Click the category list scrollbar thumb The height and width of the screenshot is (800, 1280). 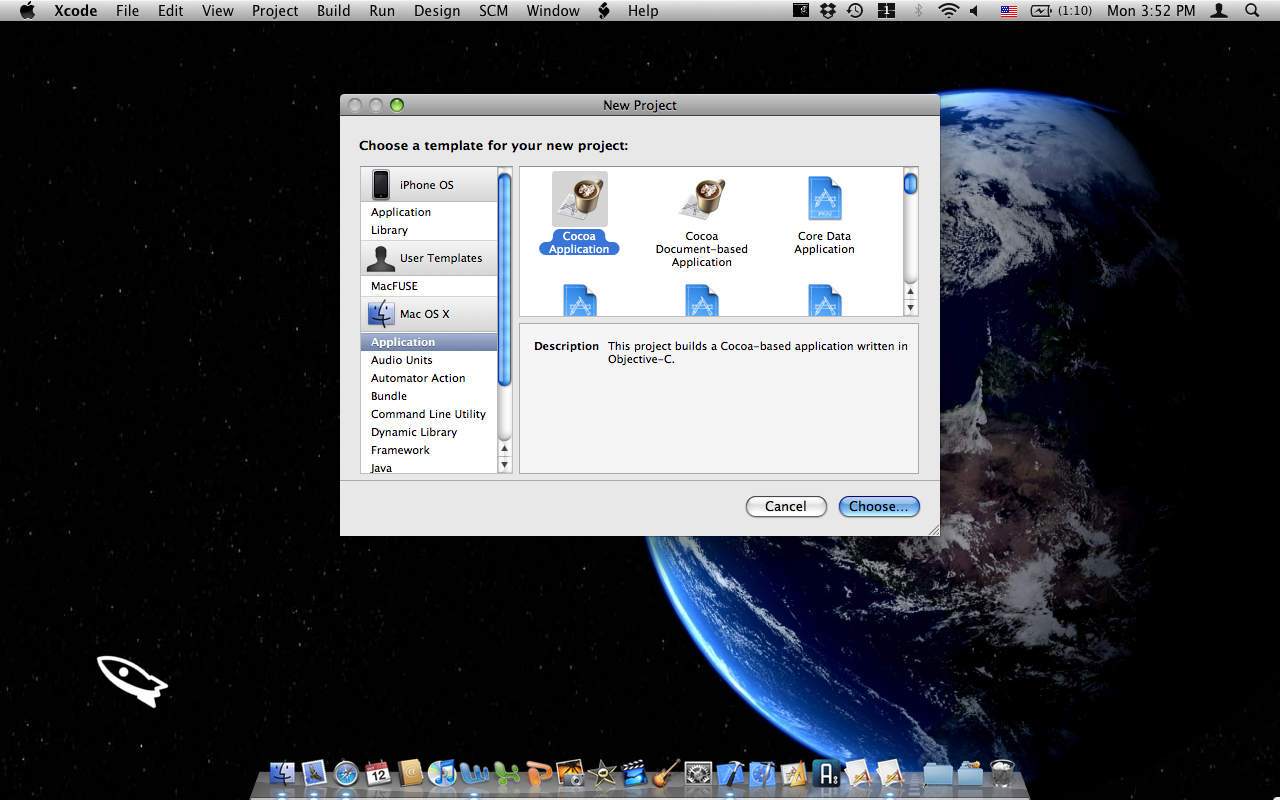pyautogui.click(x=505, y=280)
